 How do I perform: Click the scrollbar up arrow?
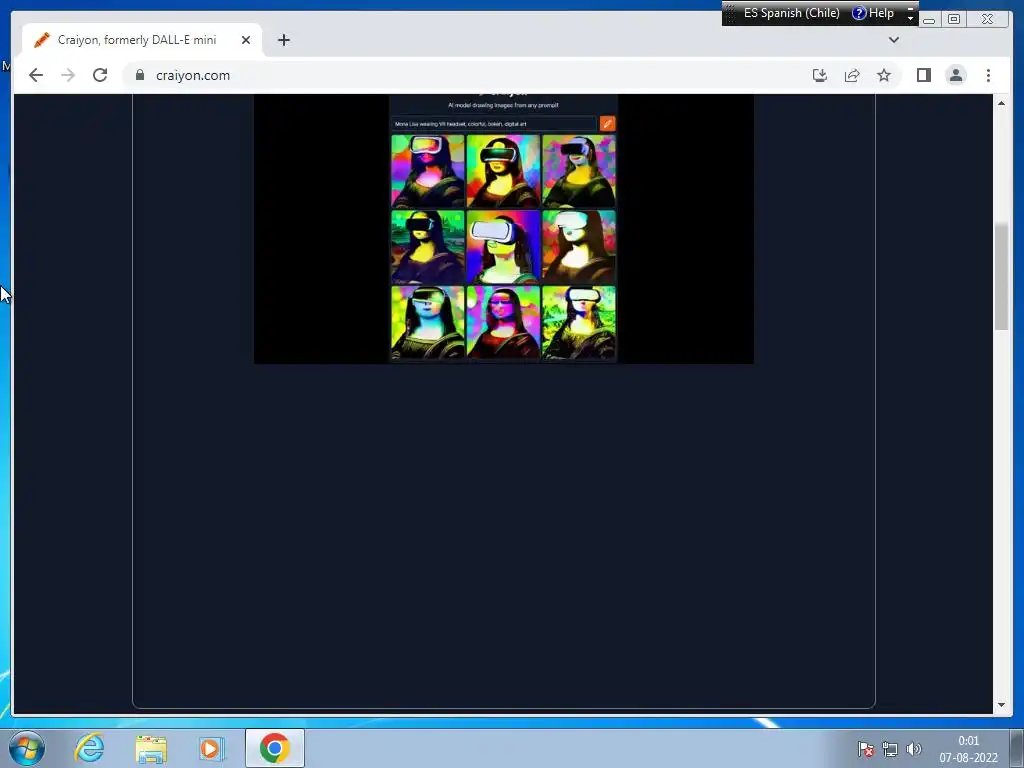1001,103
